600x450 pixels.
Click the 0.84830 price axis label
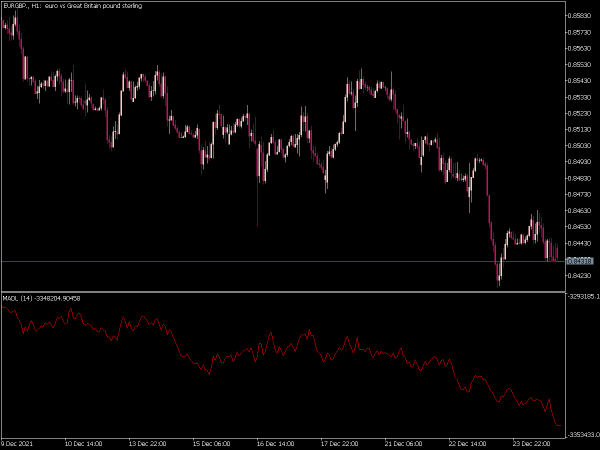tap(580, 178)
